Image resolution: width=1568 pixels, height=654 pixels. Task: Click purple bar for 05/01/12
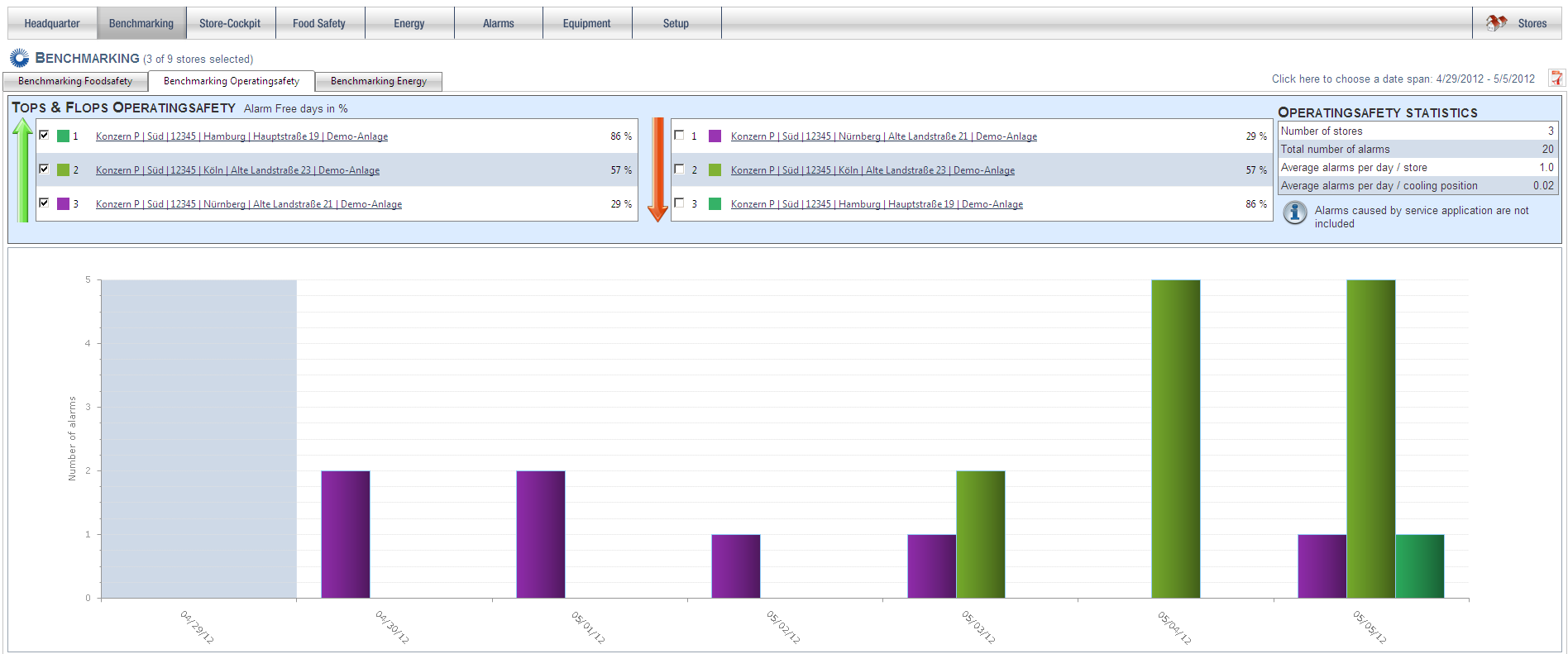(541, 534)
